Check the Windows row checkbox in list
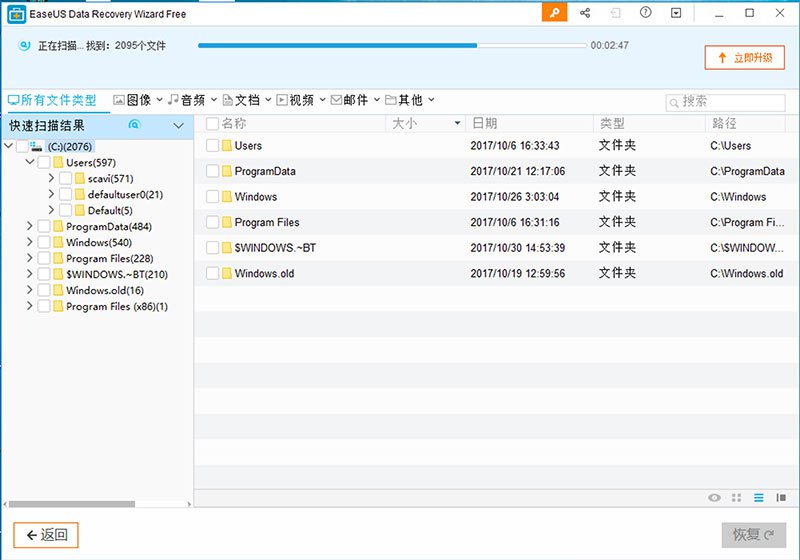Screen dimensions: 800x560 212,196
